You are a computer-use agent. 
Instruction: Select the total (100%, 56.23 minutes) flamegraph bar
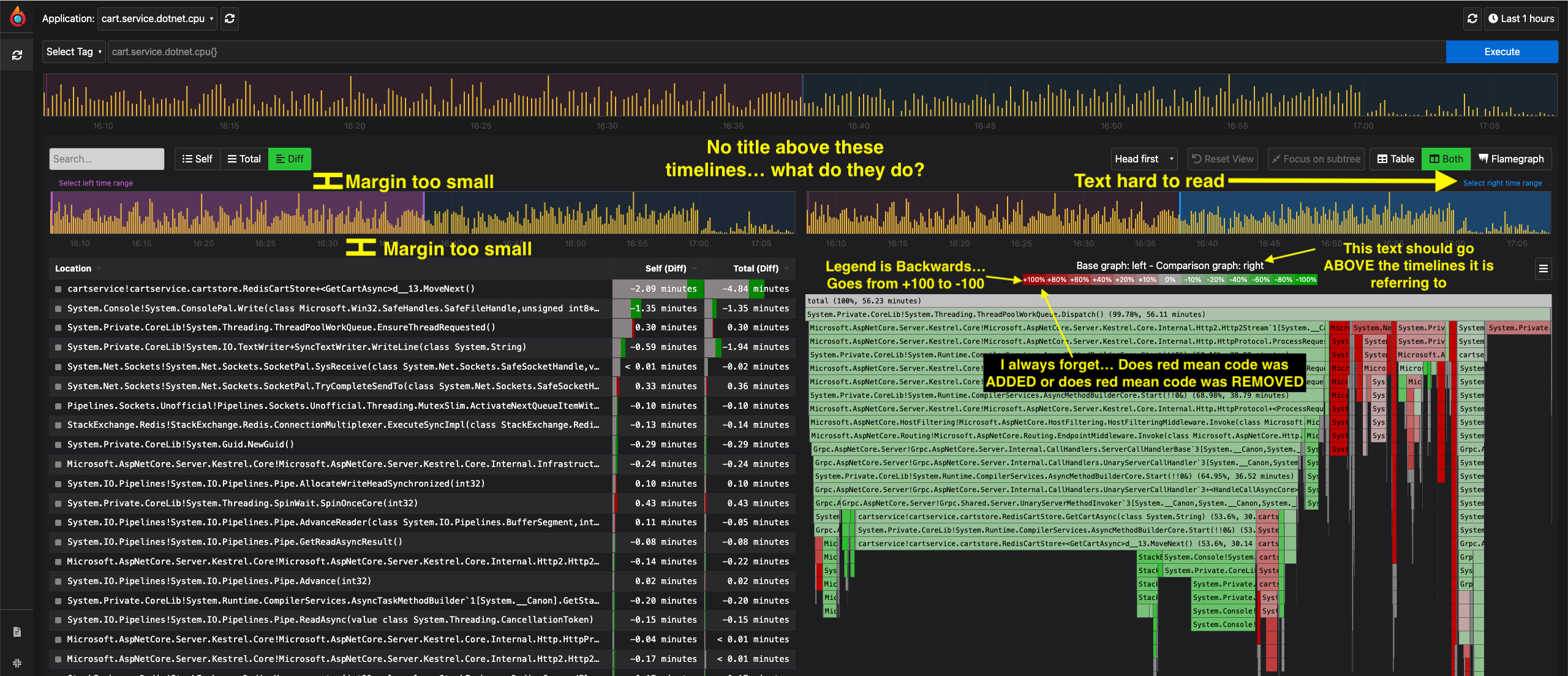[x=1178, y=301]
